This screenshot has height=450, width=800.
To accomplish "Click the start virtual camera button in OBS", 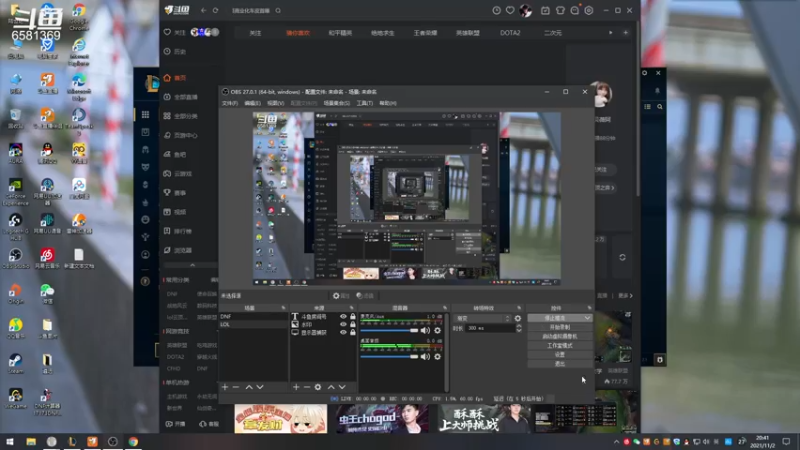I will 560,336.
